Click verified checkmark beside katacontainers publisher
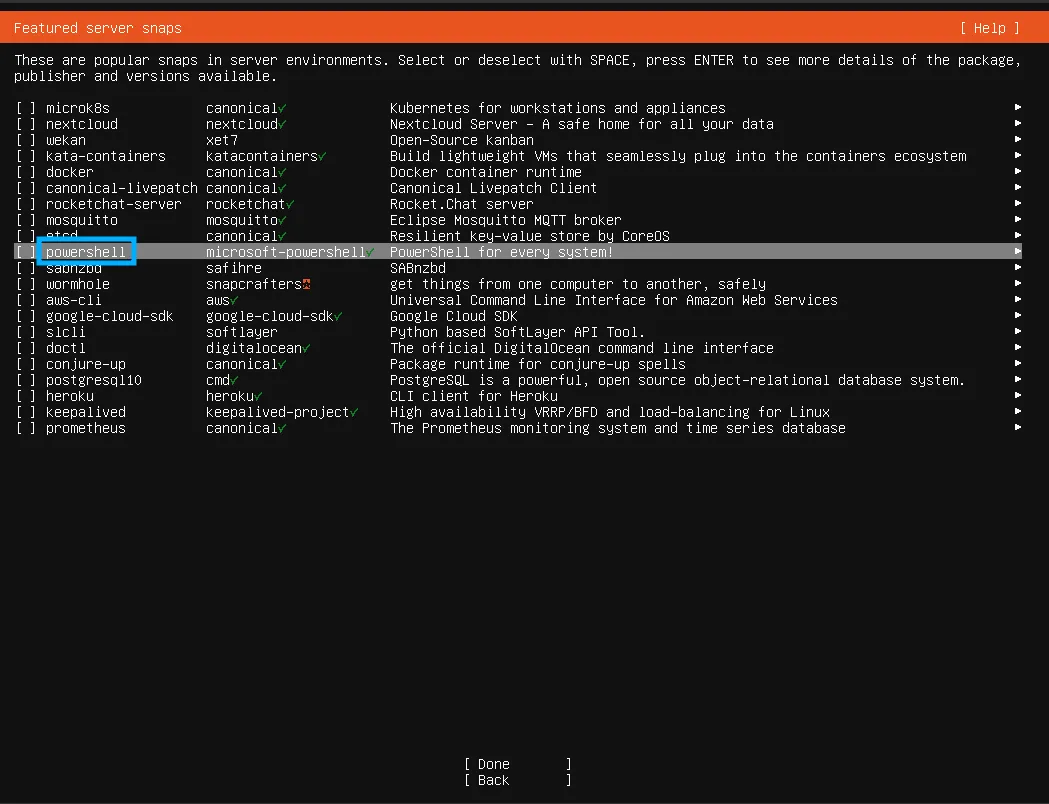The height and width of the screenshot is (804, 1049). [x=322, y=157]
